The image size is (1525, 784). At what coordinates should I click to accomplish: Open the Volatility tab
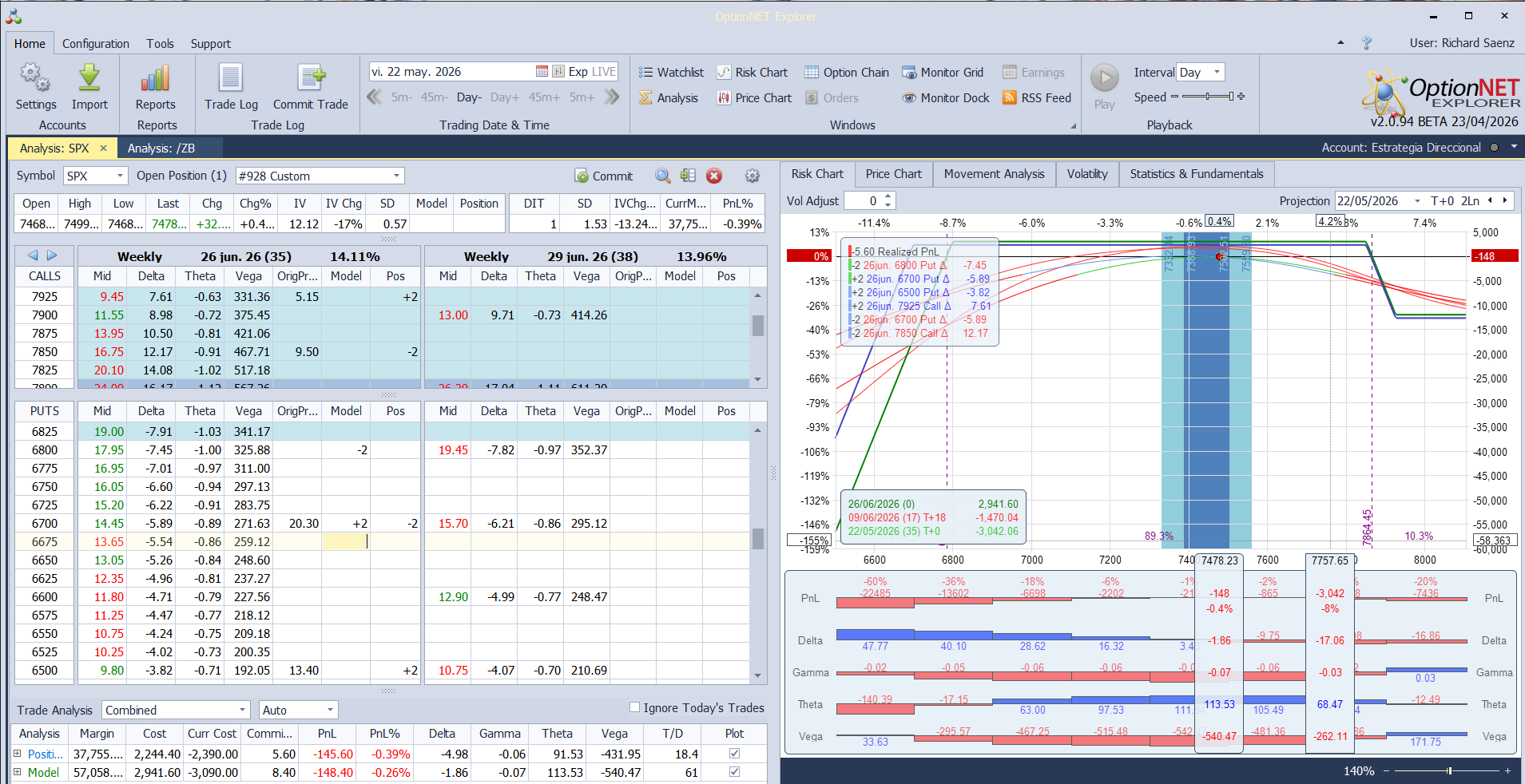tap(1087, 174)
